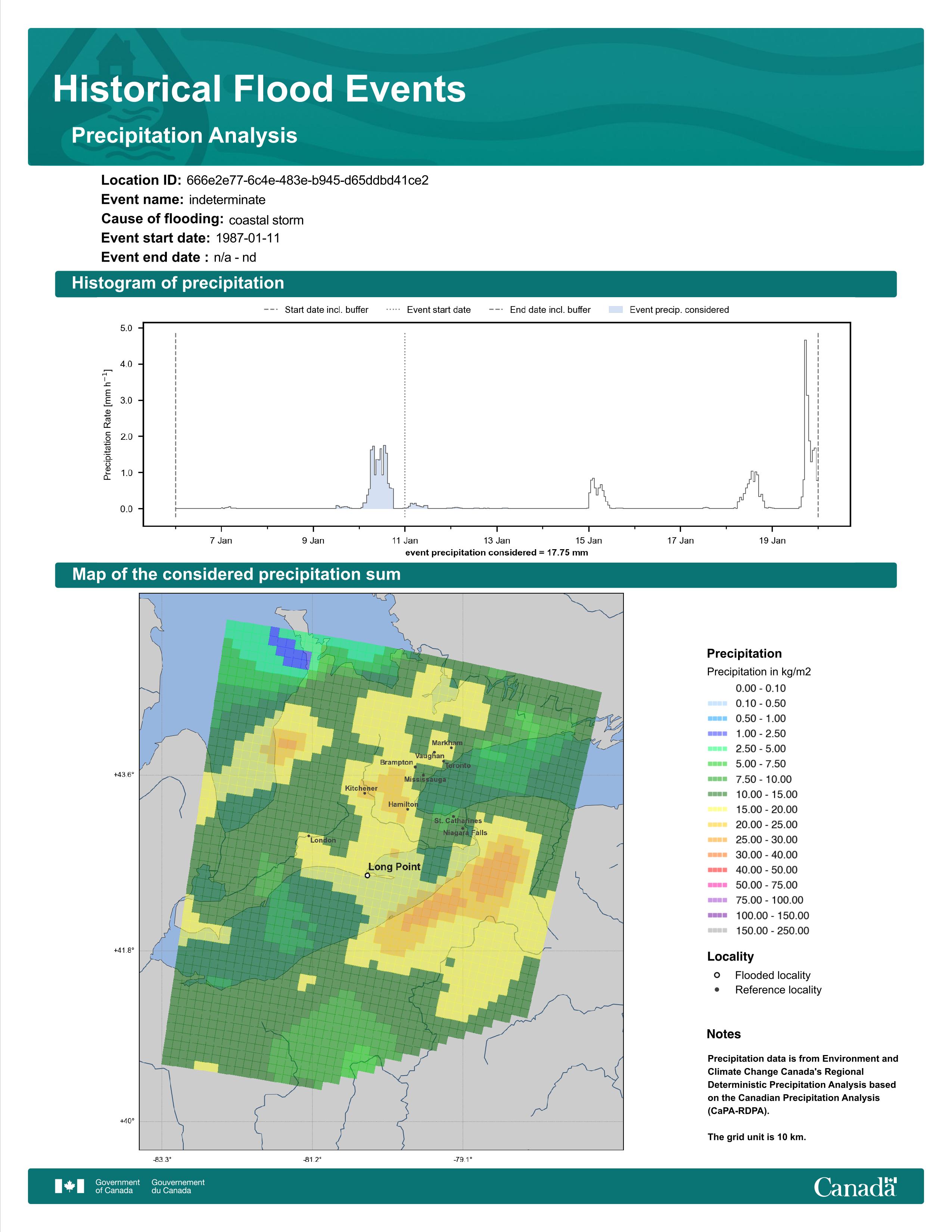Click the St. Catharines label on the map
This screenshot has height=1232, width=952.
point(458,821)
